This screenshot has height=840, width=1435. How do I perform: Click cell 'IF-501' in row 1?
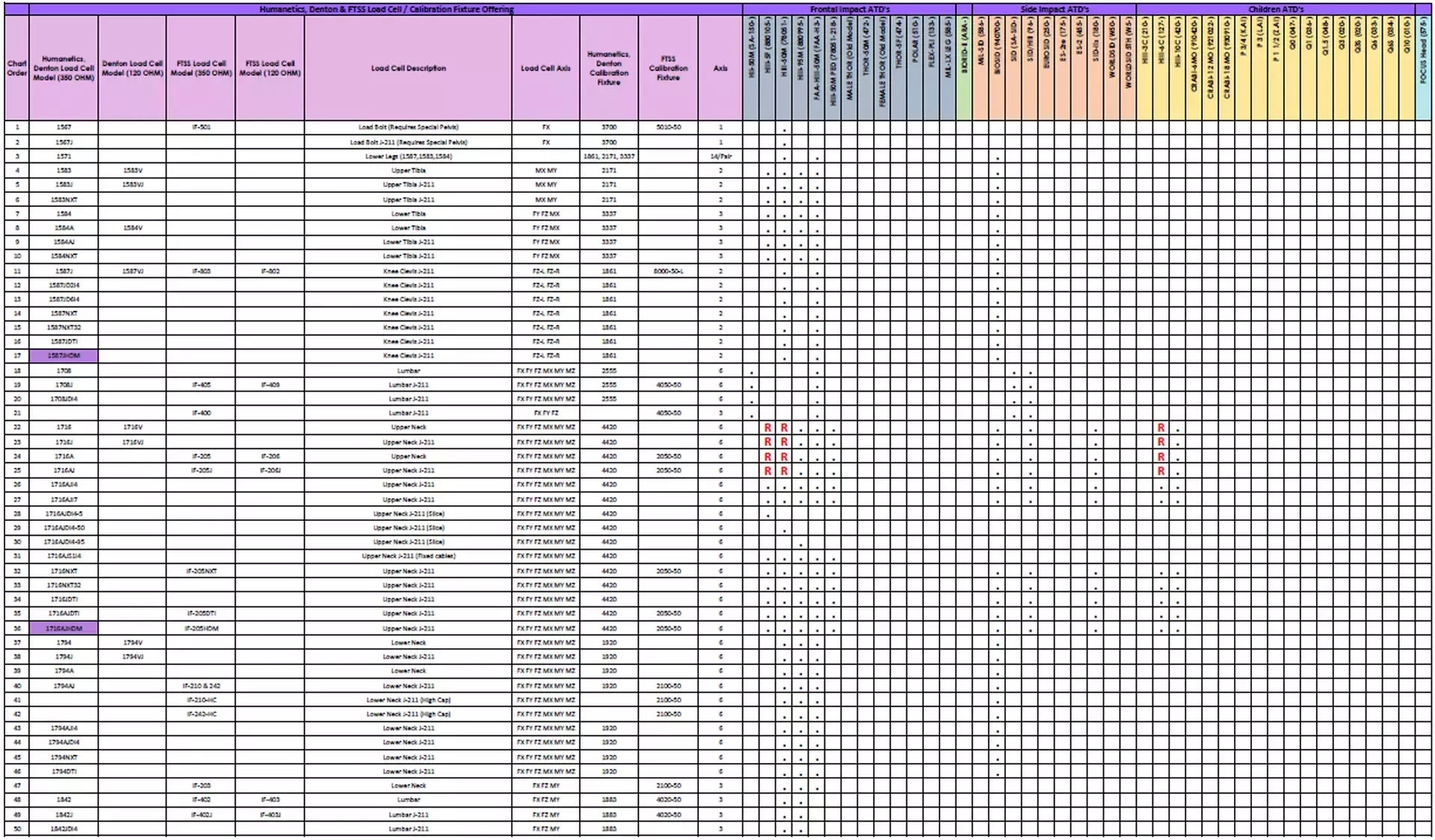coord(201,127)
